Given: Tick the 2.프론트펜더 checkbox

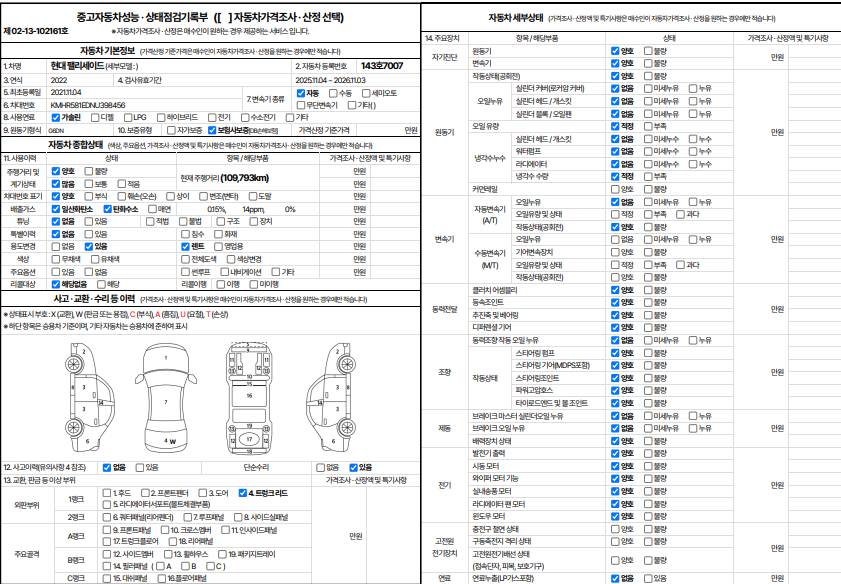Looking at the screenshot, I should (x=145, y=493).
